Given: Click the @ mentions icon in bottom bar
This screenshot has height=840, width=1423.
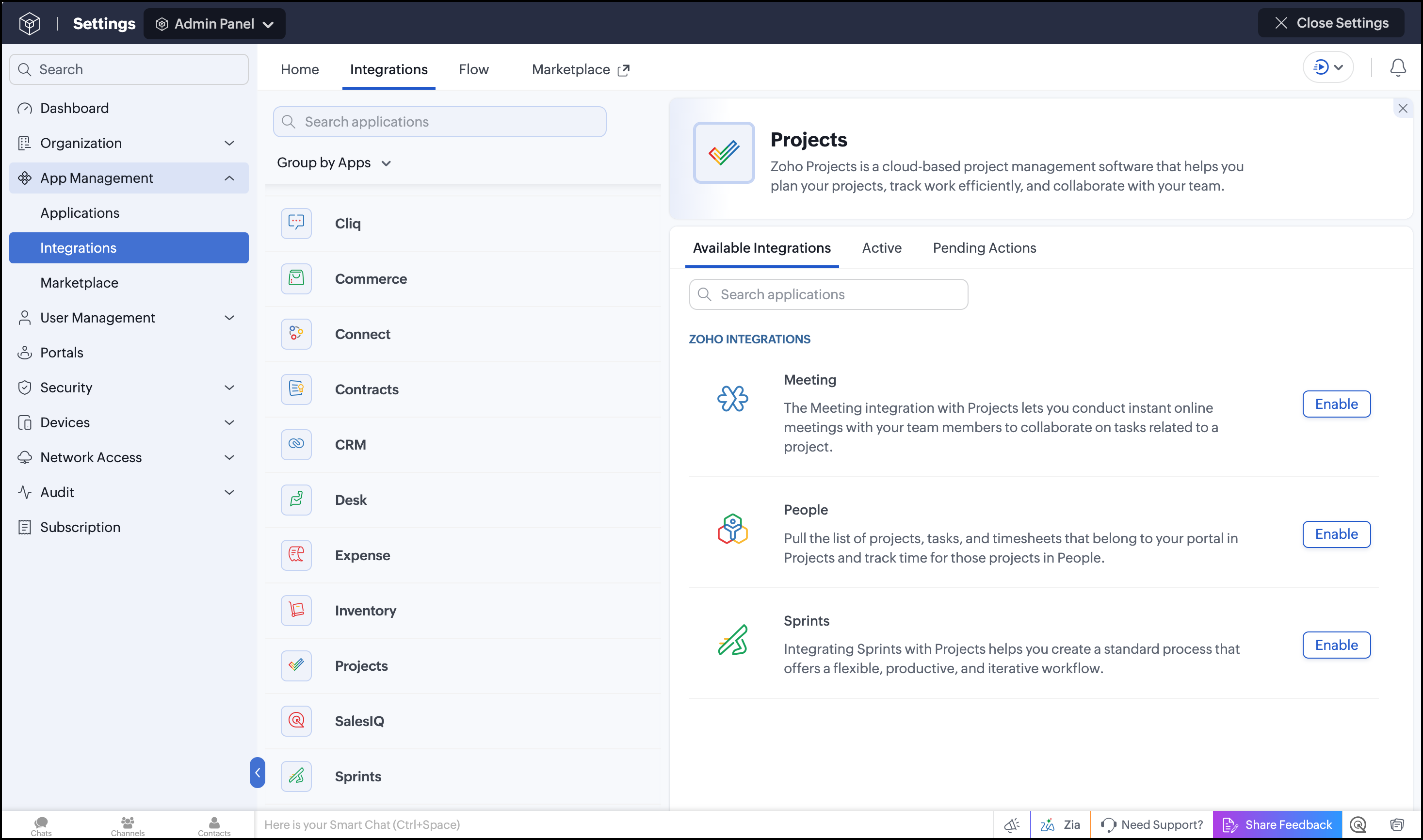Looking at the screenshot, I should (1358, 824).
